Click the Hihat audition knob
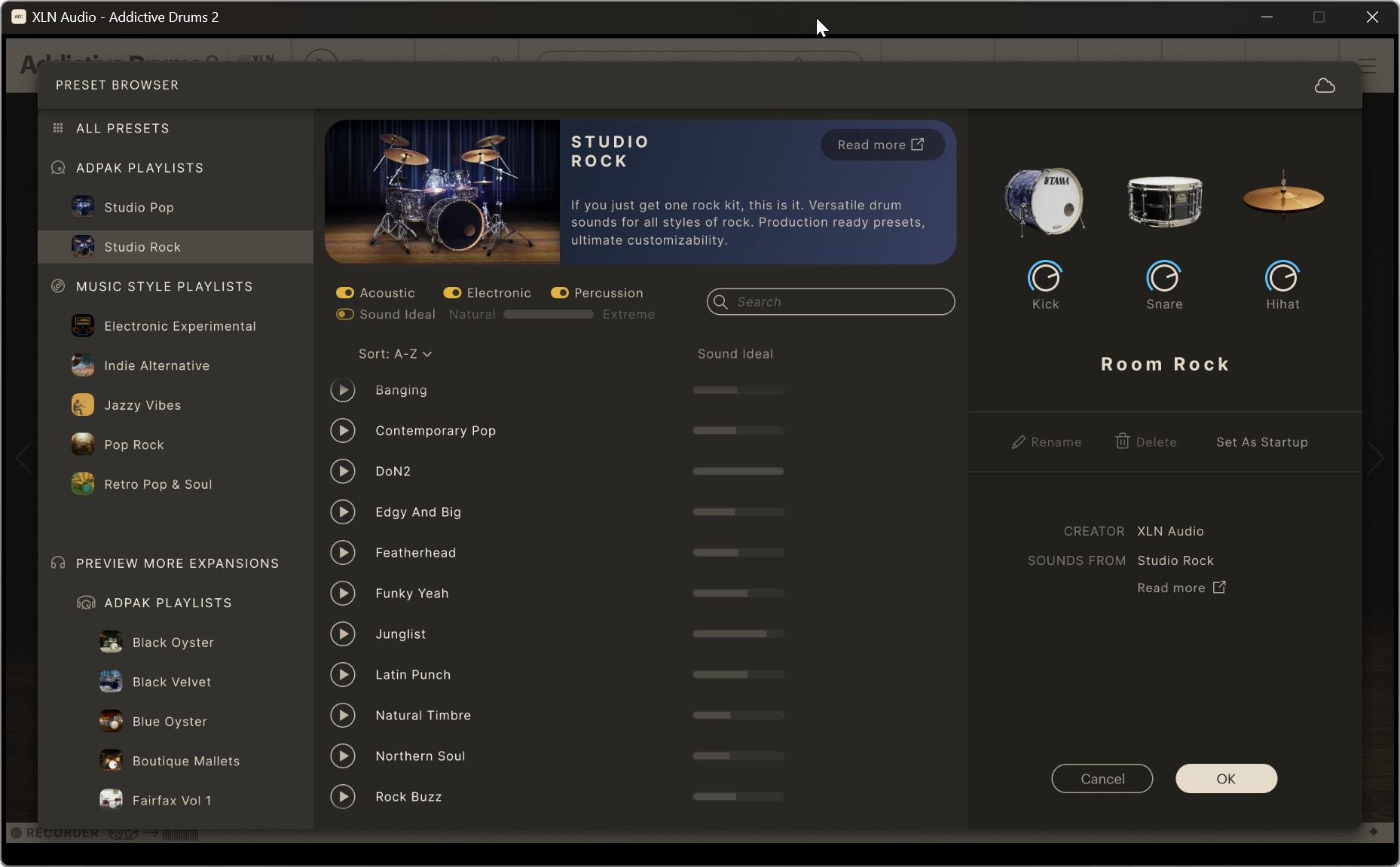The image size is (1400, 867). pyautogui.click(x=1282, y=277)
